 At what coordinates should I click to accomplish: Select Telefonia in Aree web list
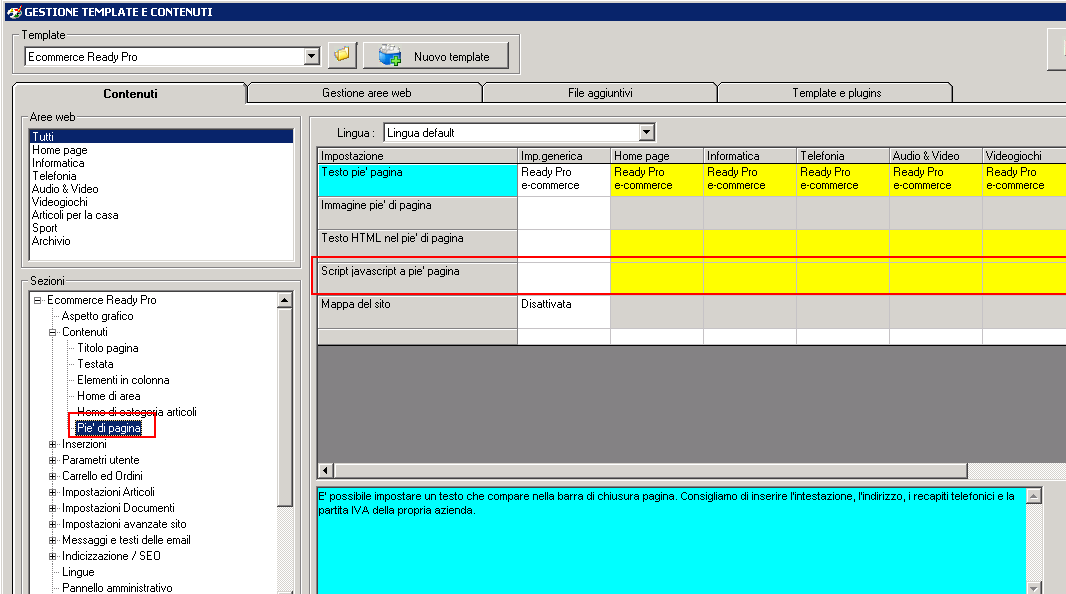click(54, 175)
